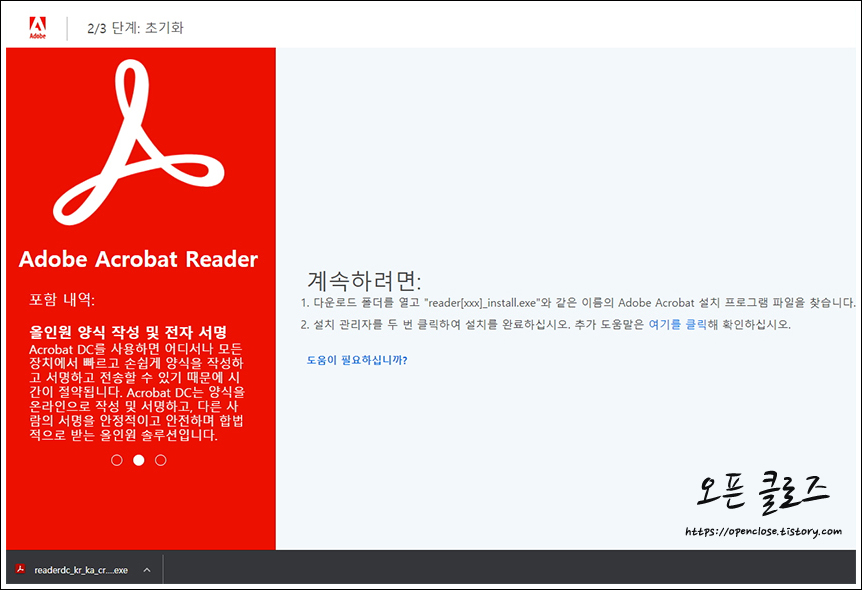Select the second carousel dot
Screen dimensions: 862x590
(x=139, y=460)
